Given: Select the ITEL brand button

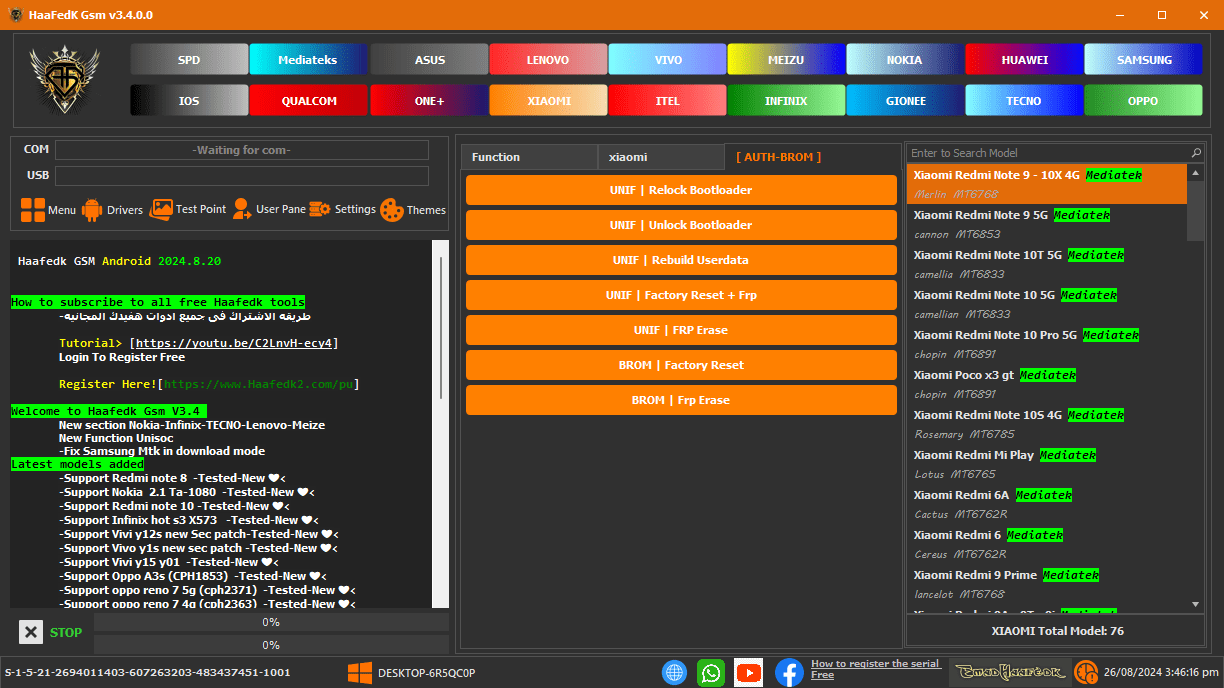Looking at the screenshot, I should 667,100.
